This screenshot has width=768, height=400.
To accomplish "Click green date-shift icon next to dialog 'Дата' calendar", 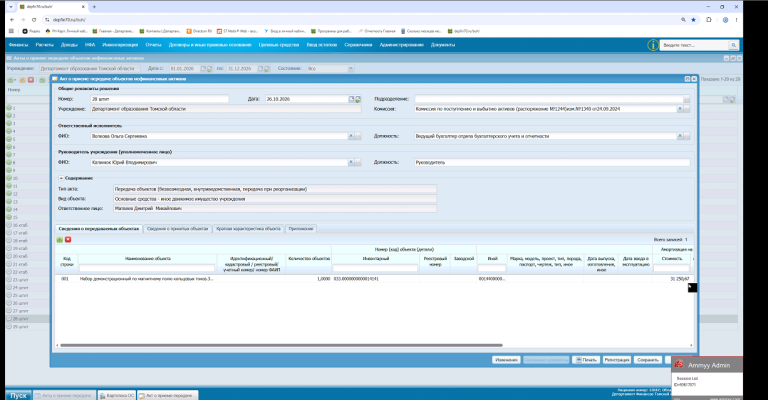I will pos(358,99).
